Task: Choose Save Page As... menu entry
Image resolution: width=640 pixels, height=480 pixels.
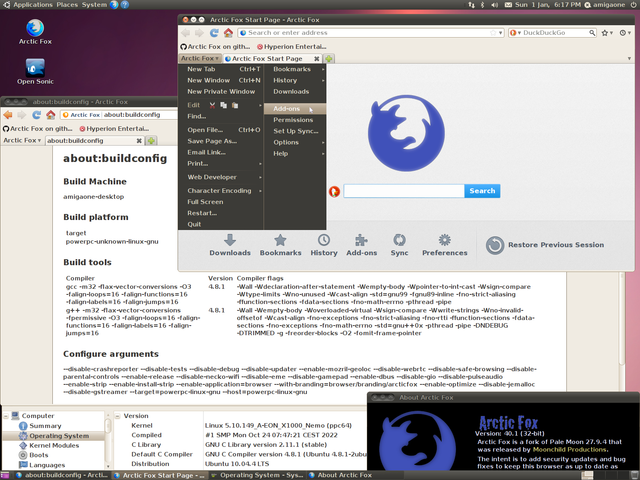Action: click(x=221, y=141)
